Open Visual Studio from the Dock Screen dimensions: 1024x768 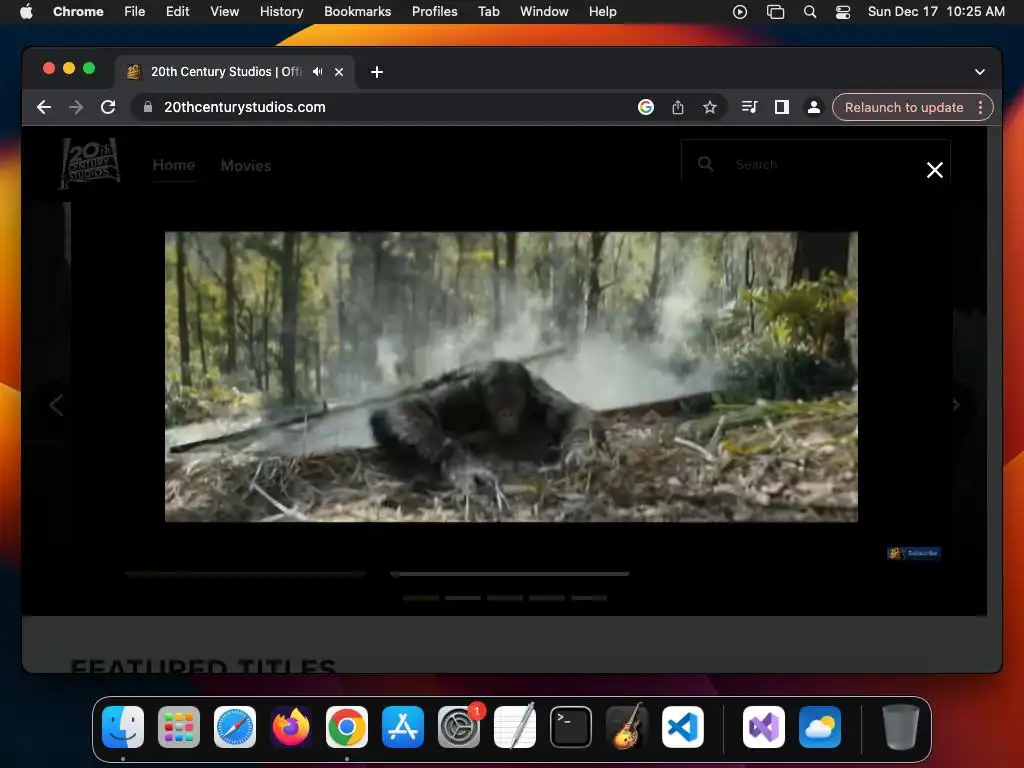point(764,727)
